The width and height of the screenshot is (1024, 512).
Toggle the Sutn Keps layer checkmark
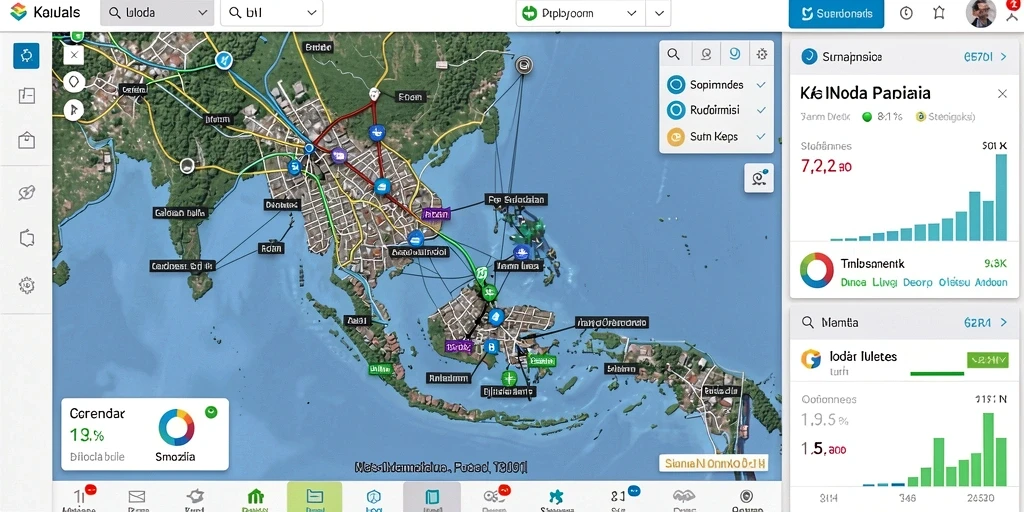coord(760,136)
